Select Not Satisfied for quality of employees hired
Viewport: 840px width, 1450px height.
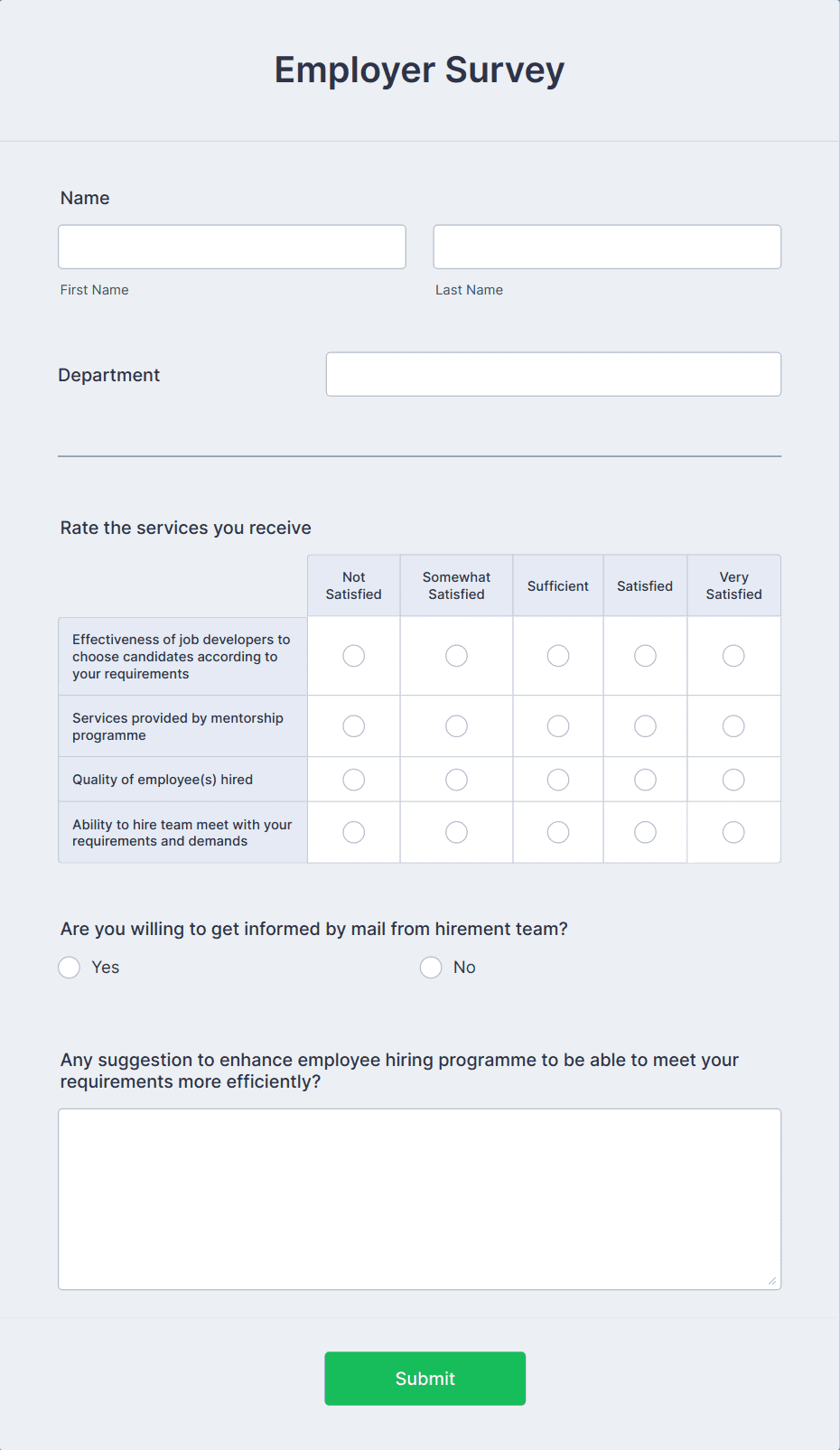(353, 779)
